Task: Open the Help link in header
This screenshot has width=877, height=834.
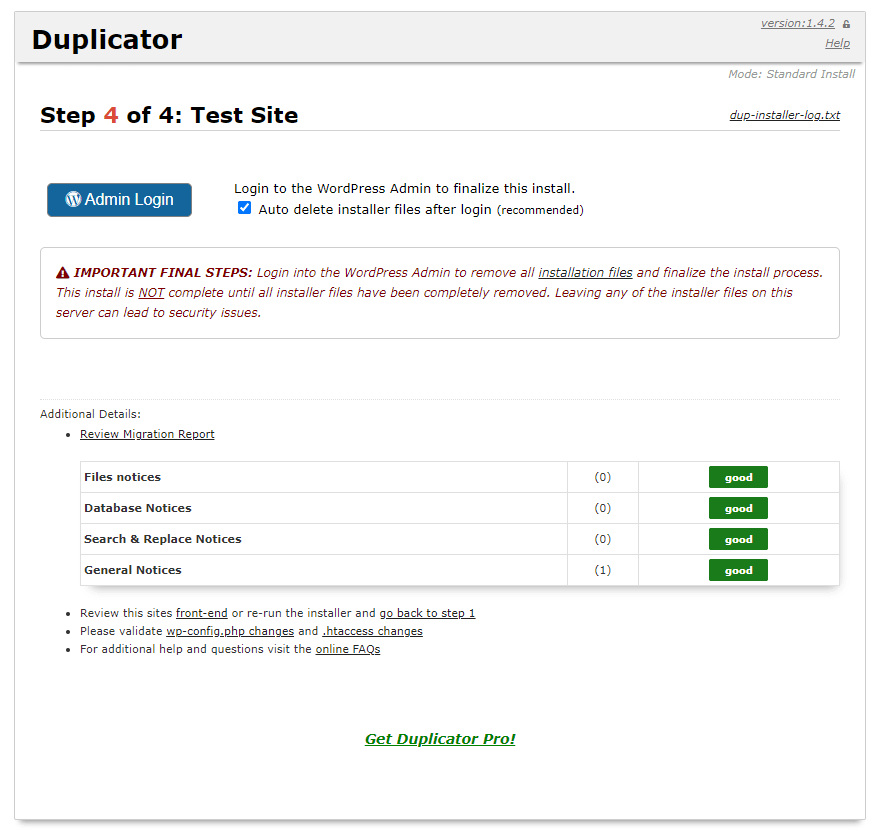Action: coord(837,43)
